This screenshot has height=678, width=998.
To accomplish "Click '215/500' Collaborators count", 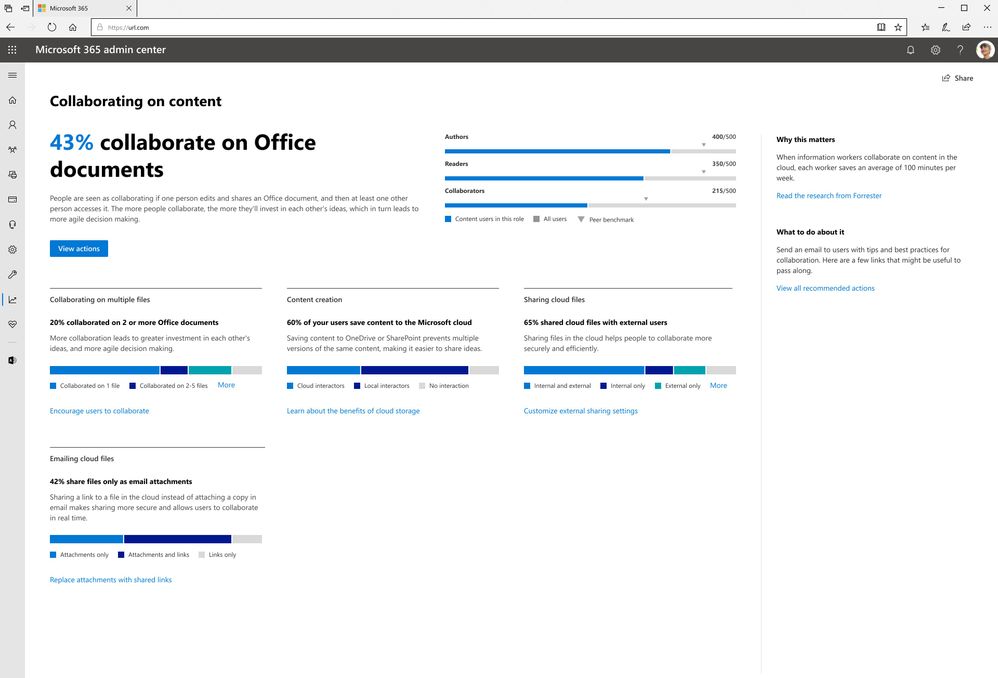I will pos(724,191).
